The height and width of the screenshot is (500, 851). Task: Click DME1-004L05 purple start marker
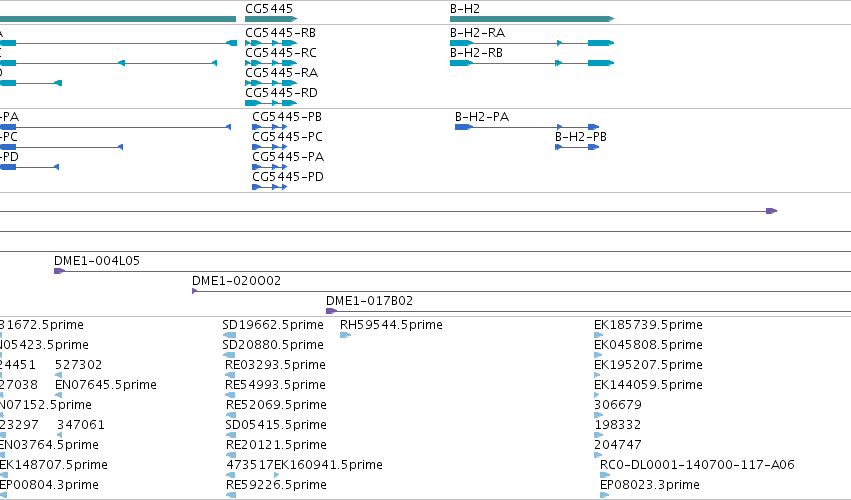tap(59, 271)
